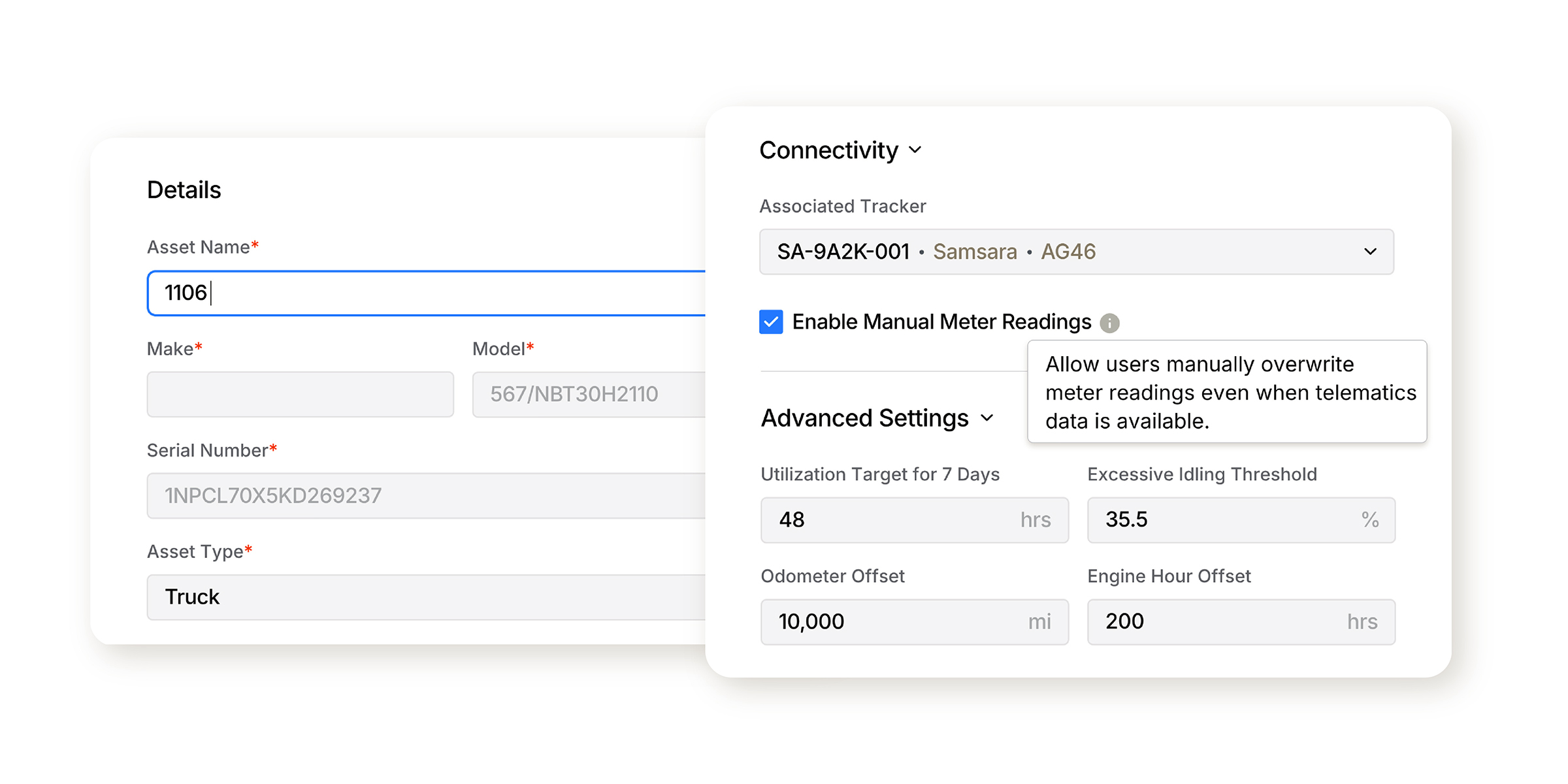Click the Model field showing 567/NBT30H2110

pos(588,395)
